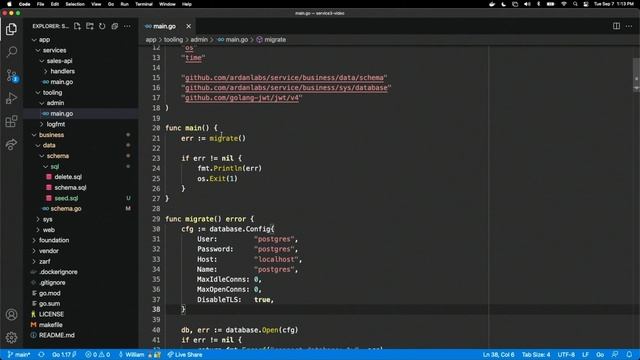640x360 pixels.
Task: Open the Search view in activity bar
Action: coord(11,52)
